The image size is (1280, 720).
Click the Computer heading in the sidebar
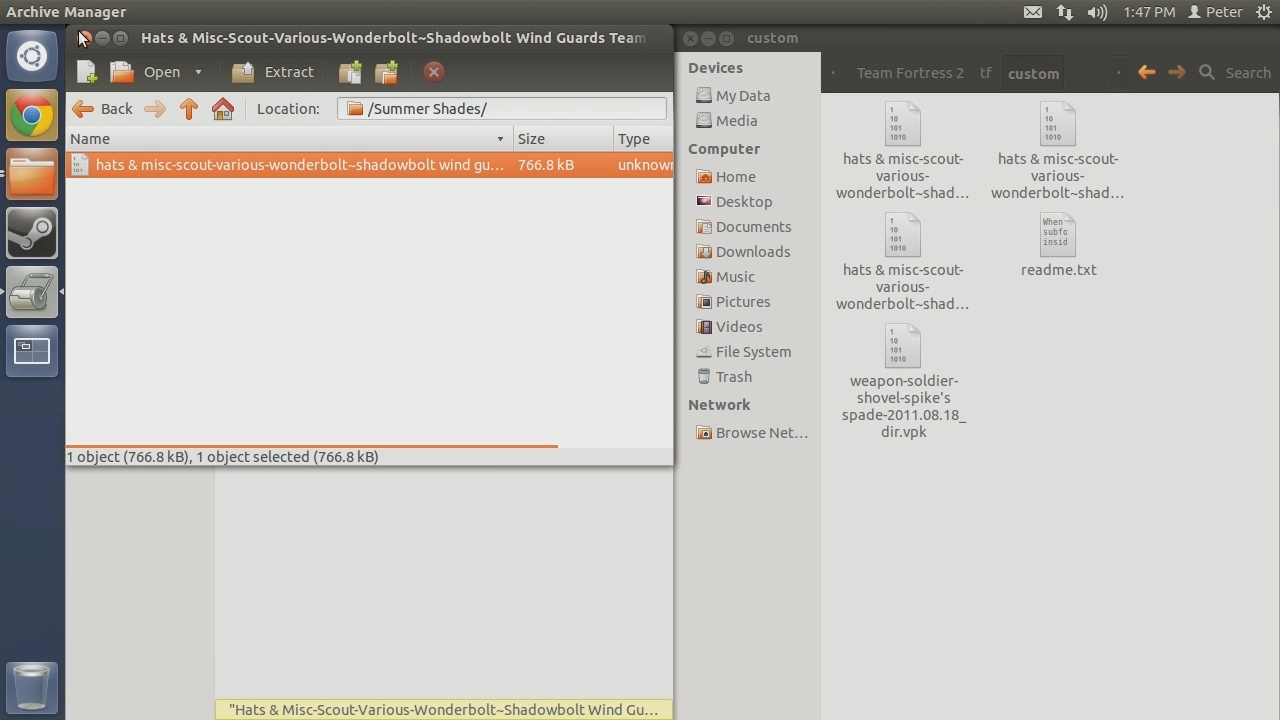tap(724, 149)
